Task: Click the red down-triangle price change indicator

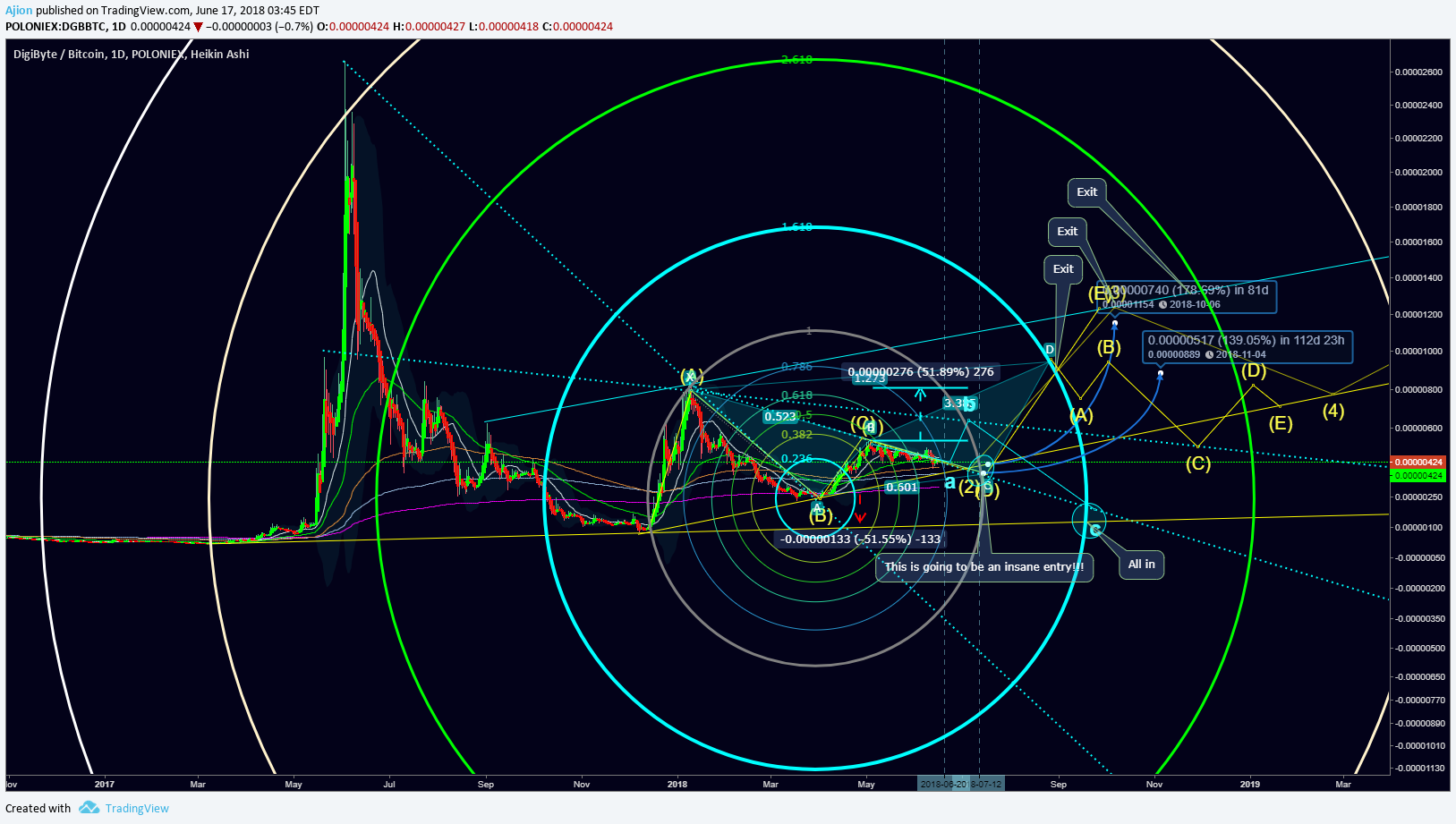Action: [x=199, y=27]
